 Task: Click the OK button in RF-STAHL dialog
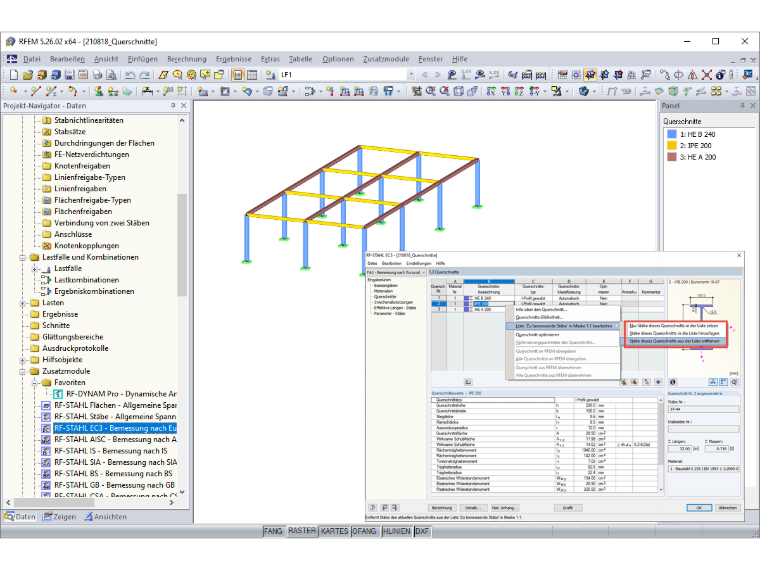coord(699,507)
